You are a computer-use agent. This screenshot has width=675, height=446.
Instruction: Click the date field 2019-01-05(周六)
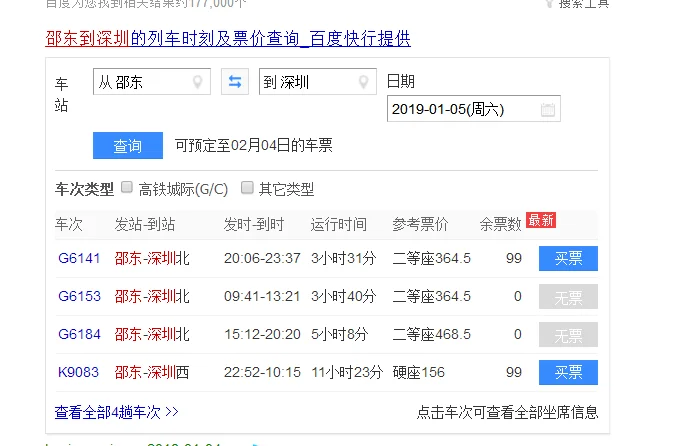474,109
